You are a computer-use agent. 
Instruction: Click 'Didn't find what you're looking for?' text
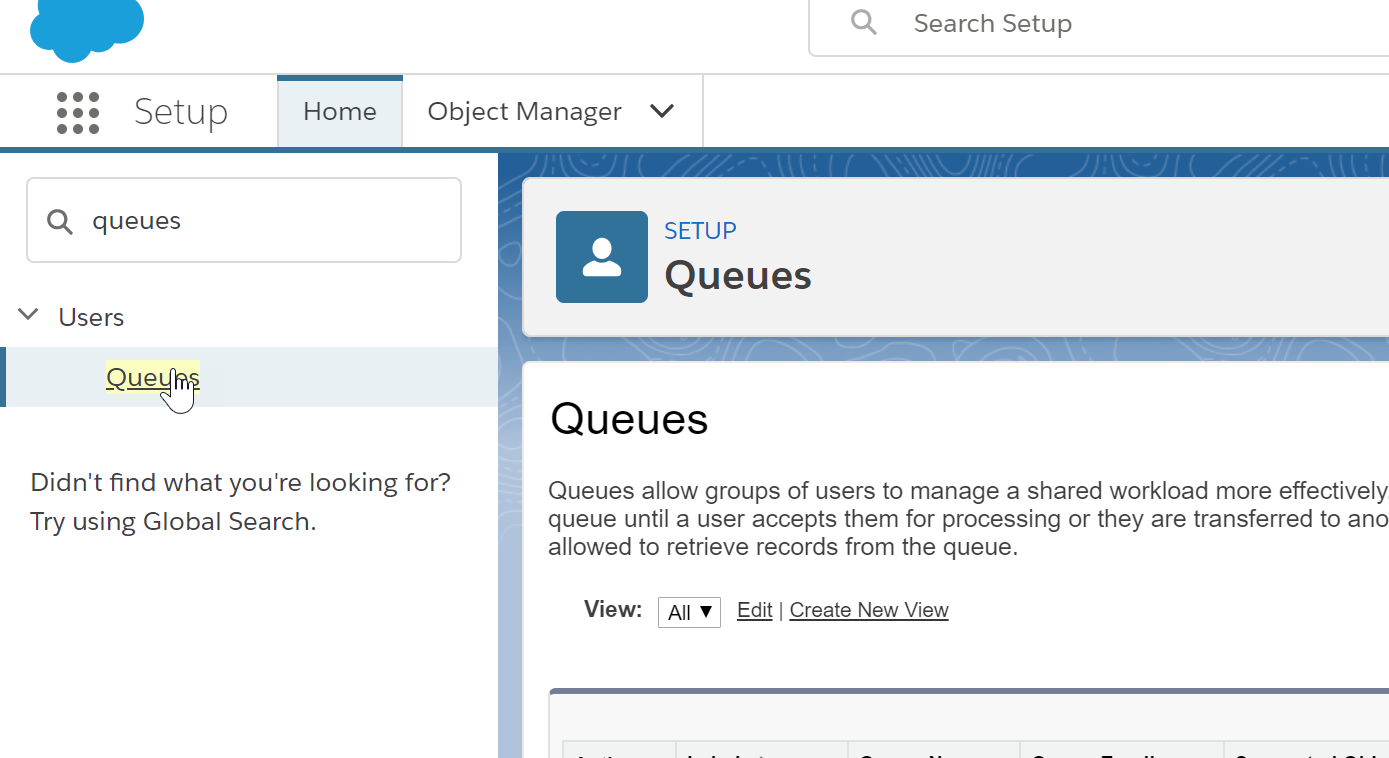(241, 482)
